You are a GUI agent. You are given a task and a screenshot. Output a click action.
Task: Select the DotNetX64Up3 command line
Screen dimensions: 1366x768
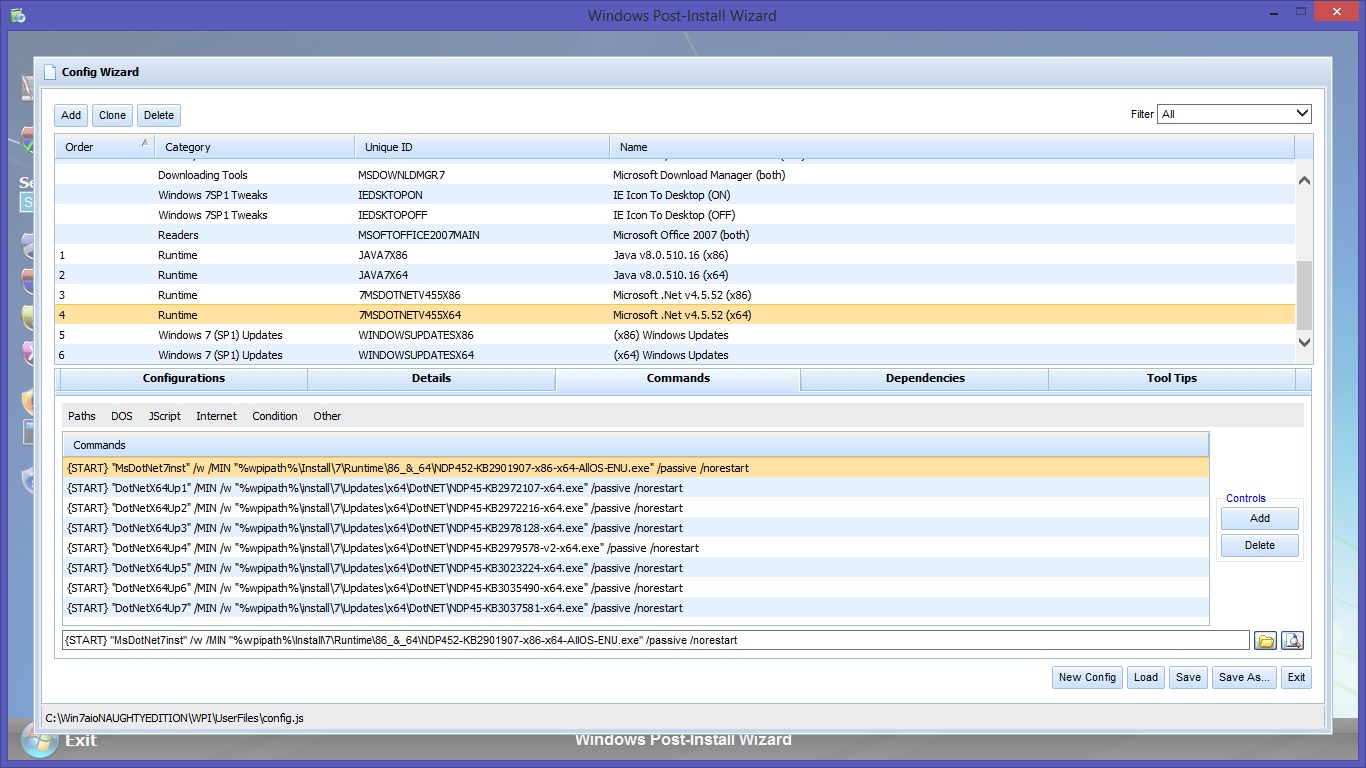[636, 528]
